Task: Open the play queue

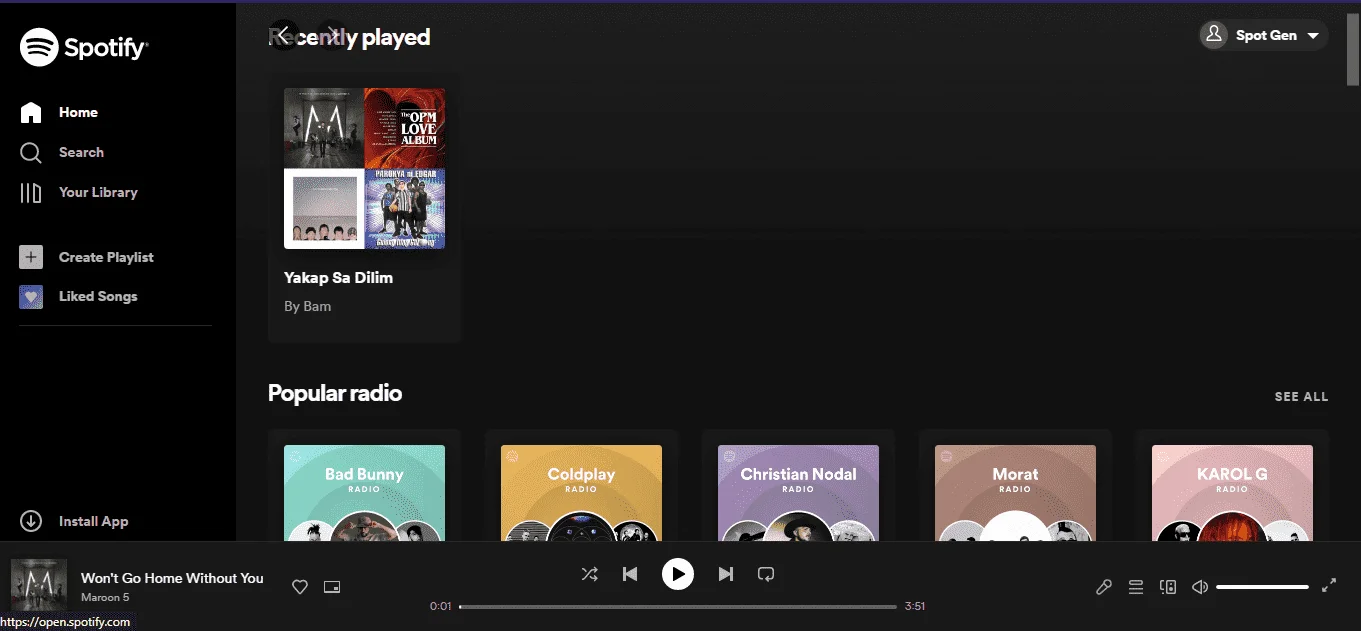Action: coord(1136,587)
